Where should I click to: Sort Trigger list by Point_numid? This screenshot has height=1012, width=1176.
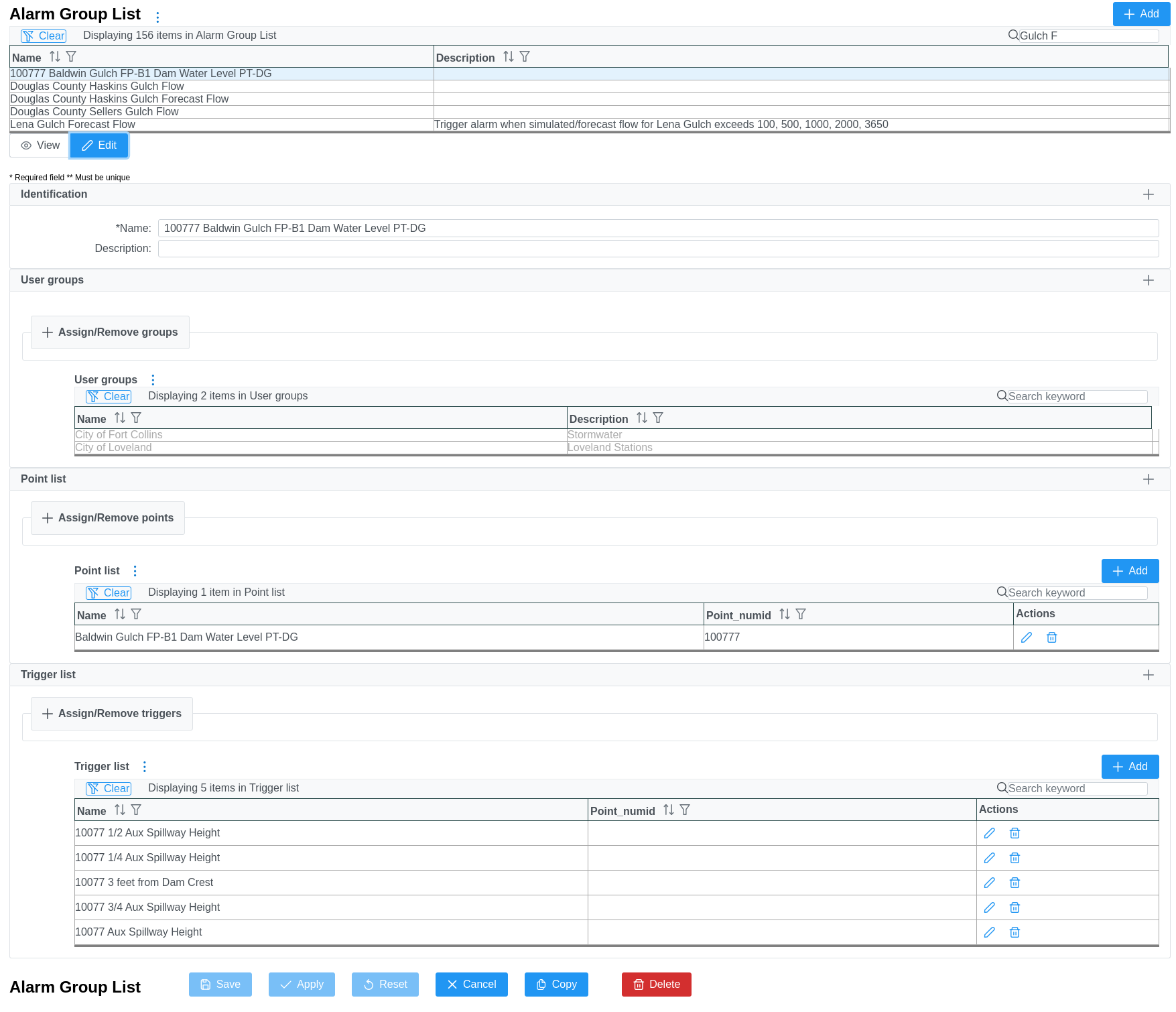tap(668, 810)
